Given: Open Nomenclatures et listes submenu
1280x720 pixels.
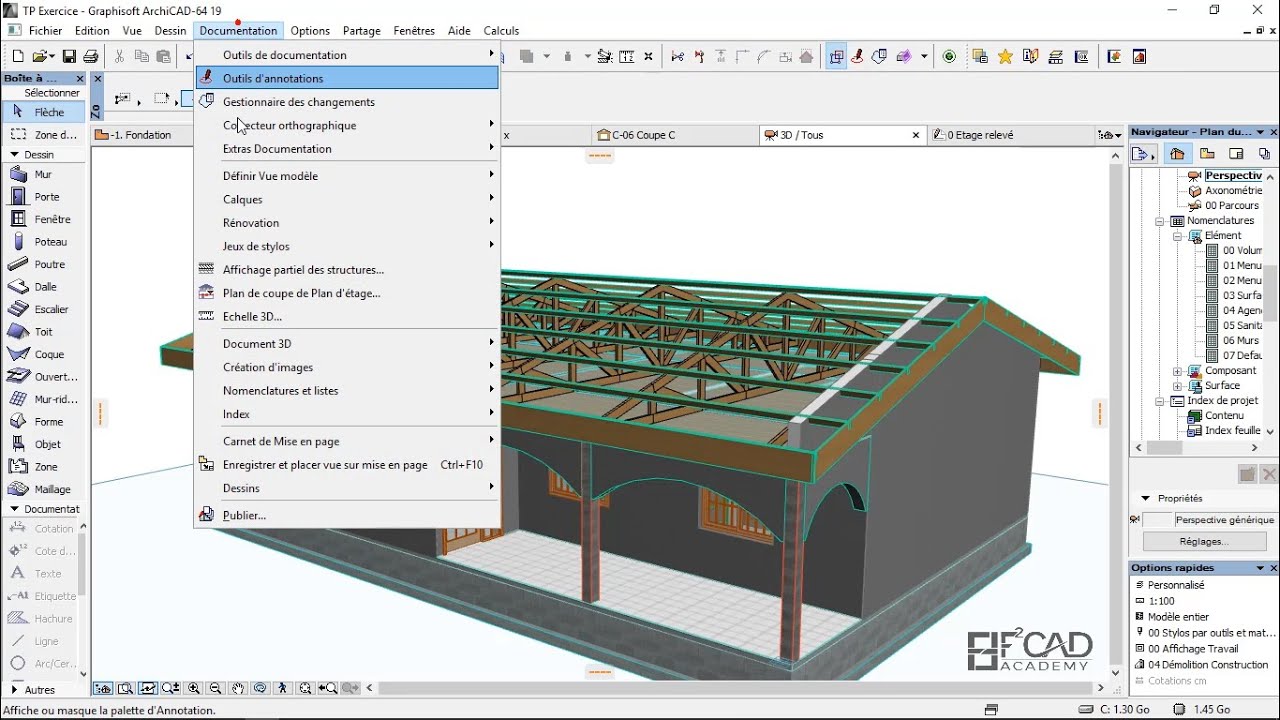Looking at the screenshot, I should pyautogui.click(x=347, y=391).
